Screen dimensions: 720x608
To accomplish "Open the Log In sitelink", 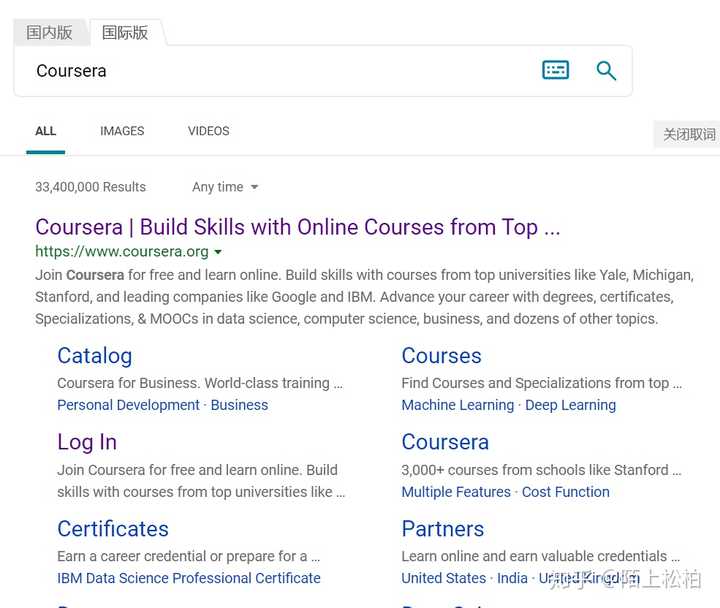I will coord(87,443).
